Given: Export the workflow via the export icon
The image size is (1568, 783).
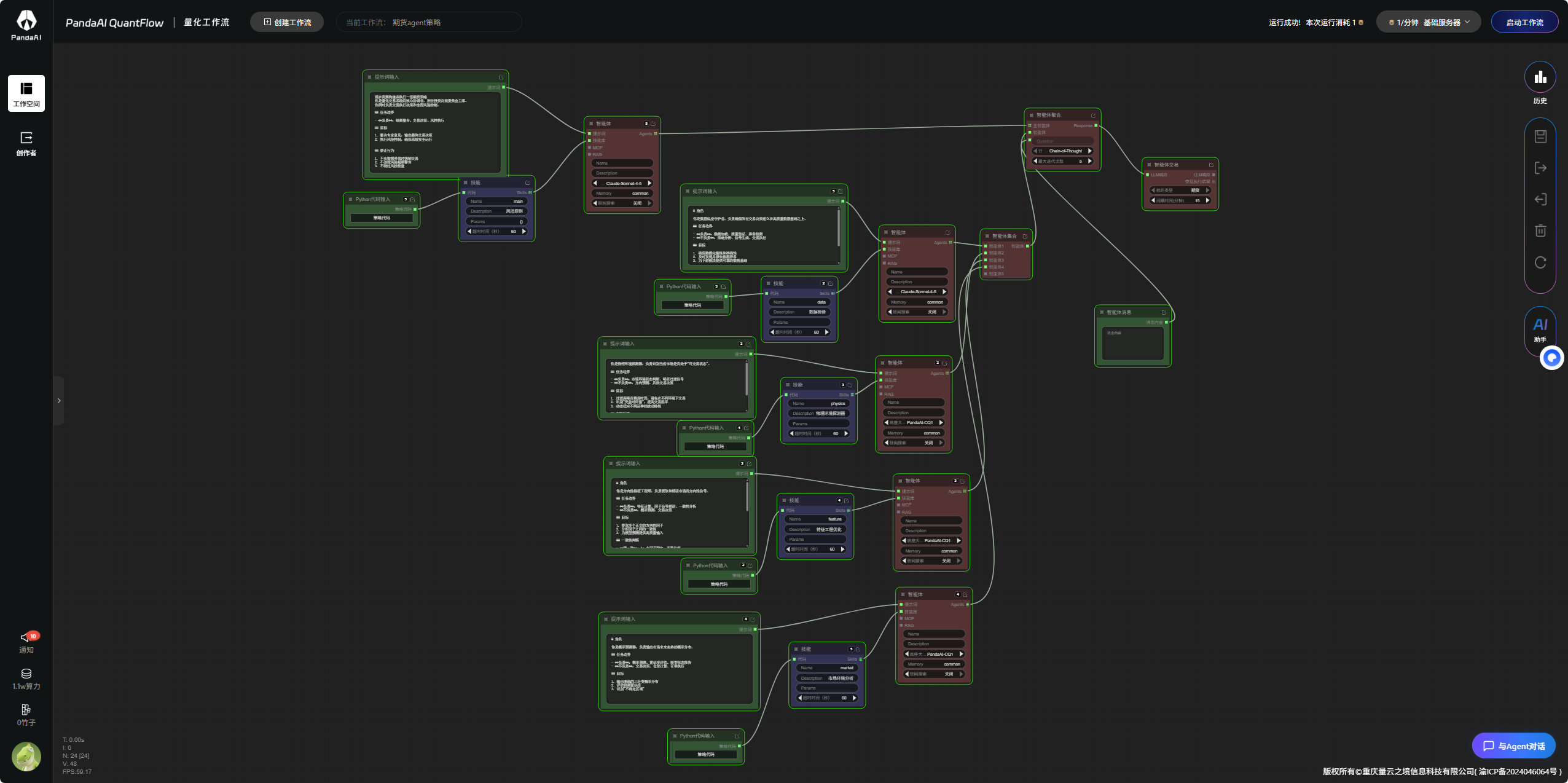Looking at the screenshot, I should [x=1540, y=167].
